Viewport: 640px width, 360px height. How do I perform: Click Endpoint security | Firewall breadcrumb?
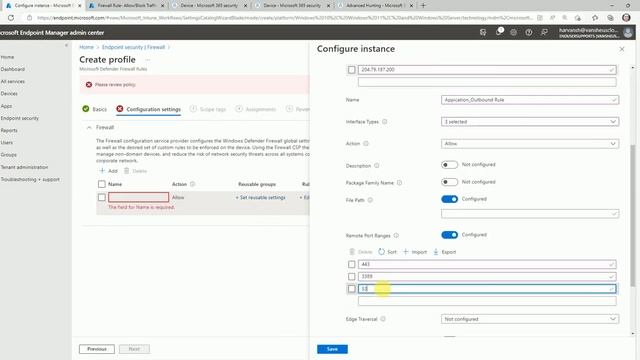133,47
